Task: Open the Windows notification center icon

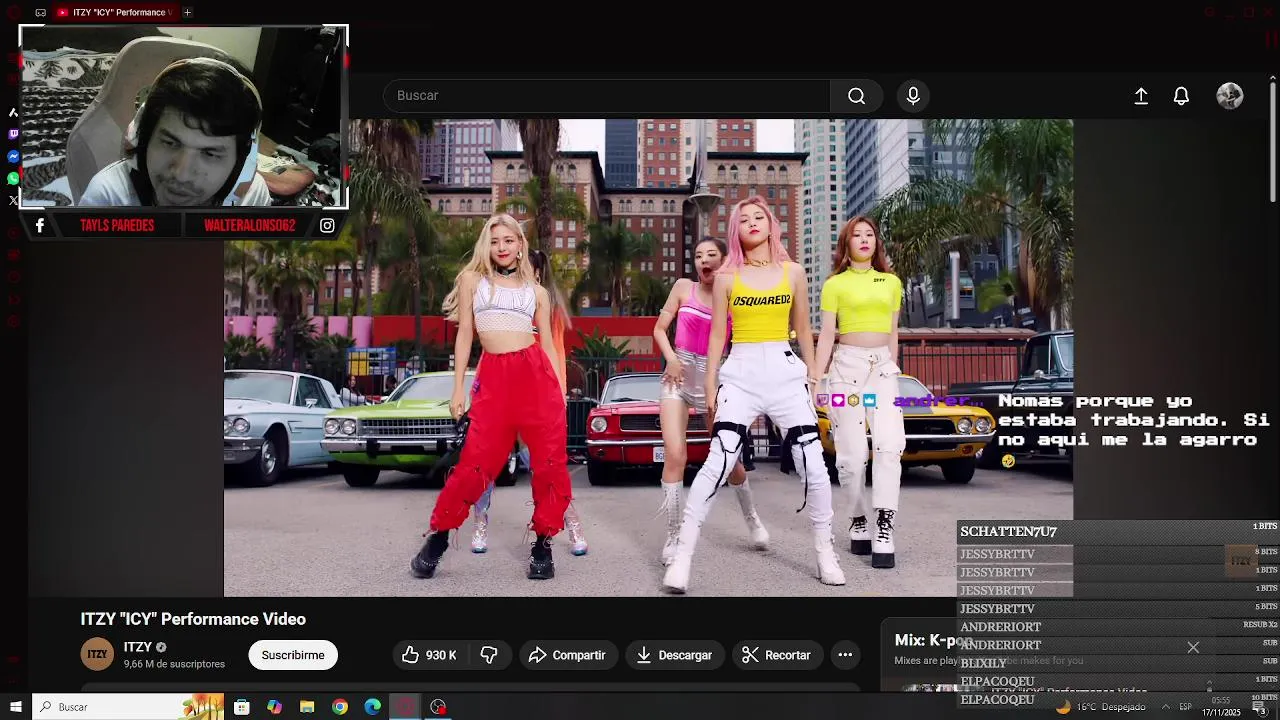Action: [1260, 708]
